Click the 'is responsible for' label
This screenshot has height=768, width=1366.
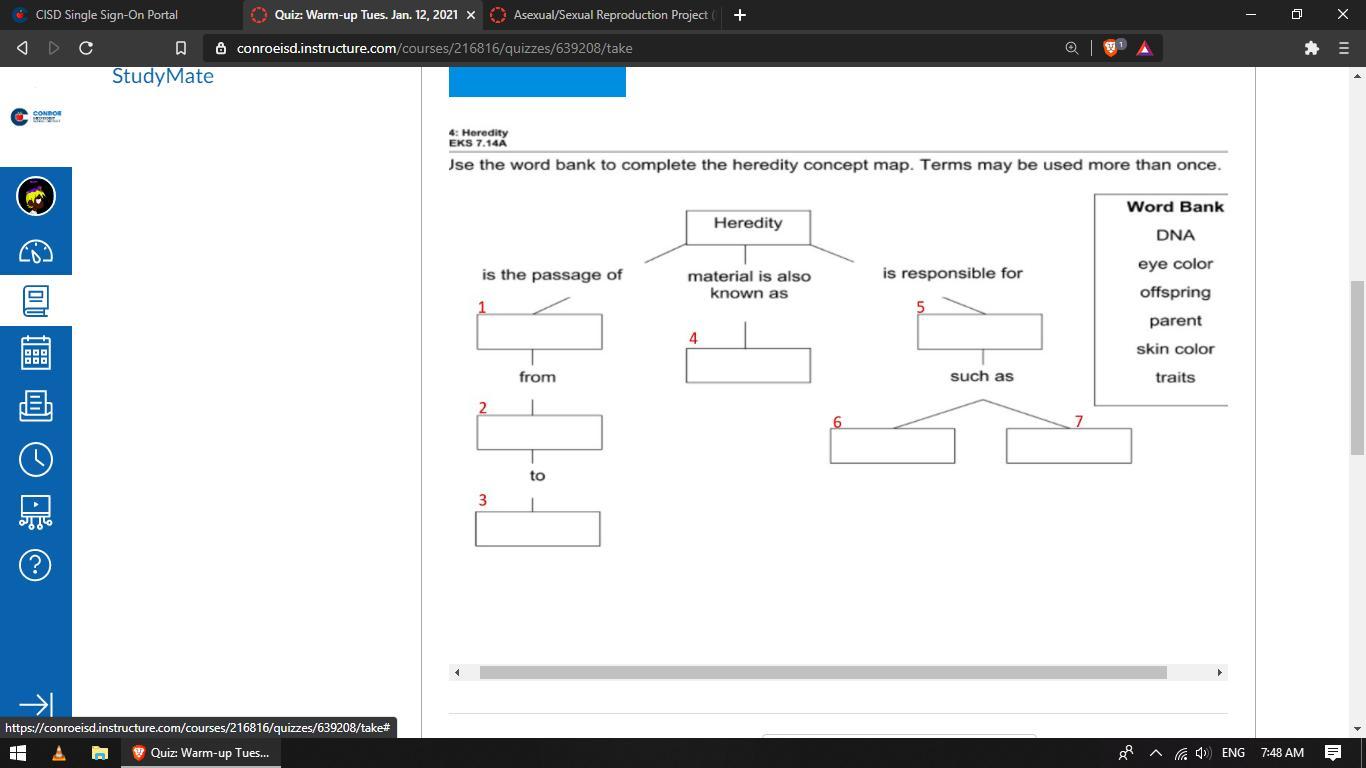(952, 273)
